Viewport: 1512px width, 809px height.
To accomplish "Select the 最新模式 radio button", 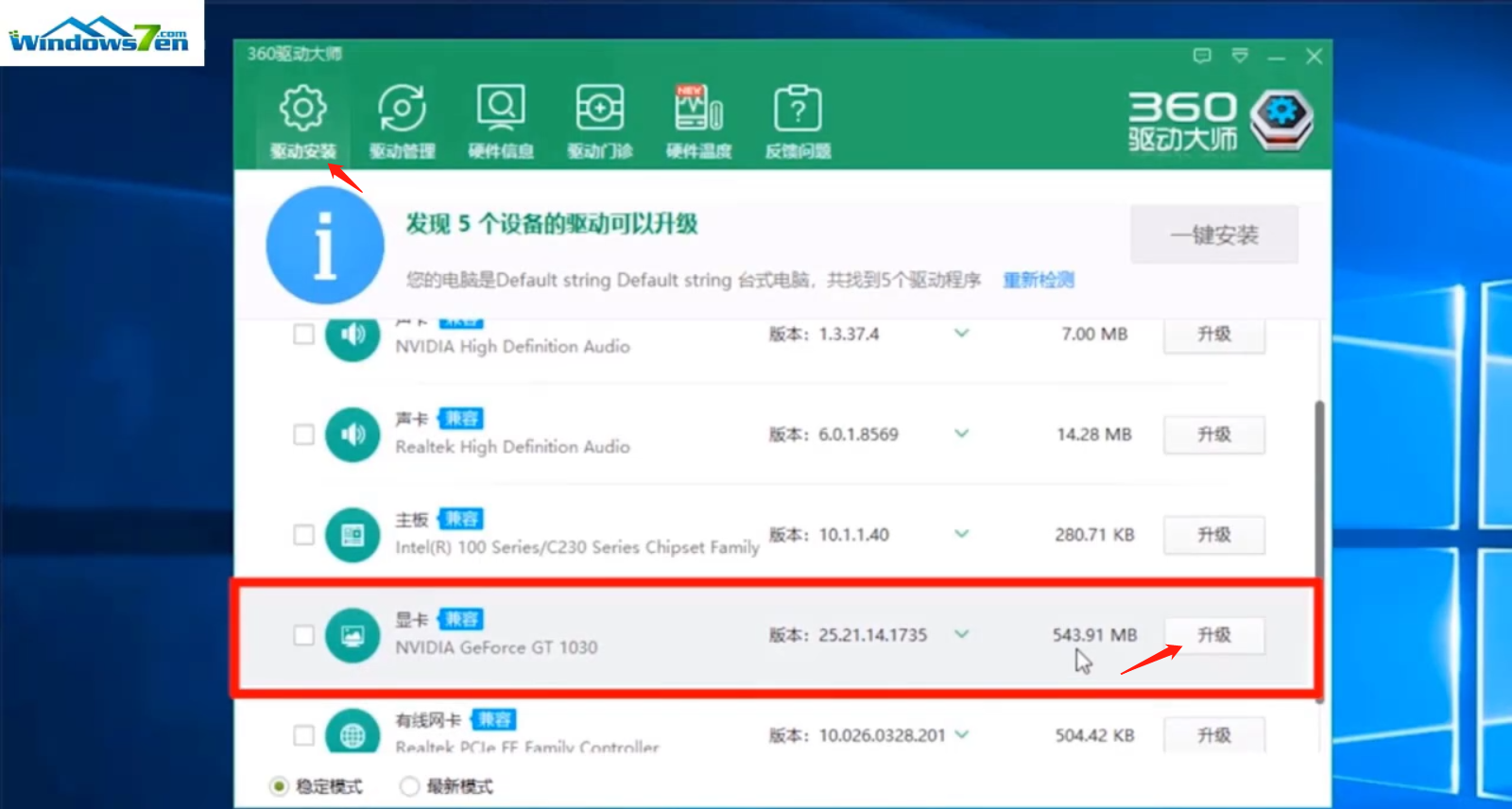I will click(409, 786).
